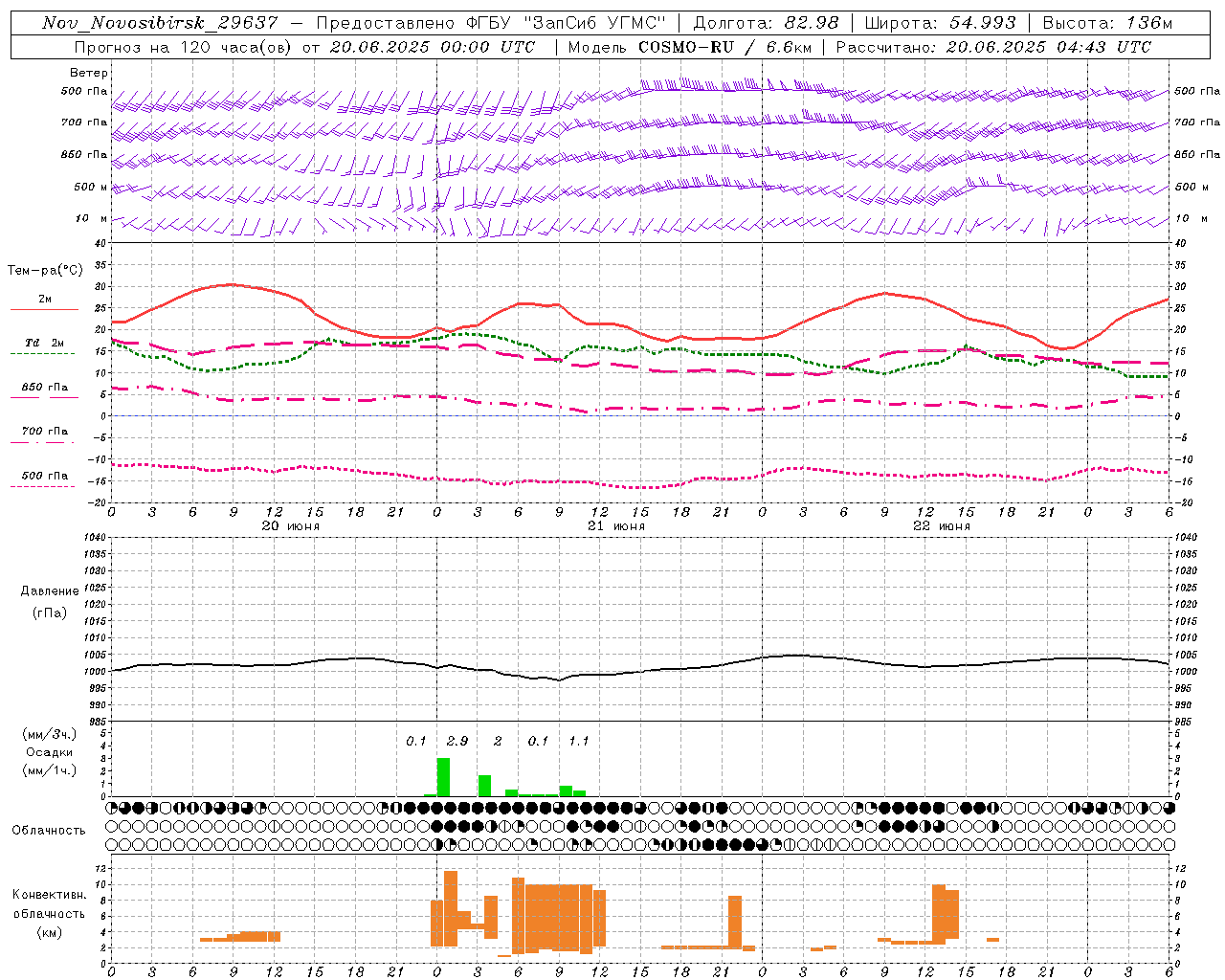This screenshot has height=980, width=1225.
Task: Click the '(км)' convective cloud unit label
Action: click(x=49, y=932)
